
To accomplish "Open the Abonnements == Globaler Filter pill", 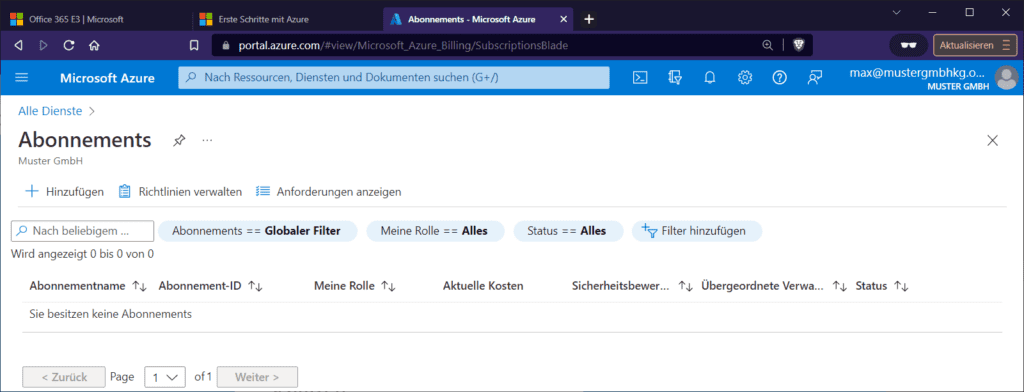I will (x=257, y=231).
